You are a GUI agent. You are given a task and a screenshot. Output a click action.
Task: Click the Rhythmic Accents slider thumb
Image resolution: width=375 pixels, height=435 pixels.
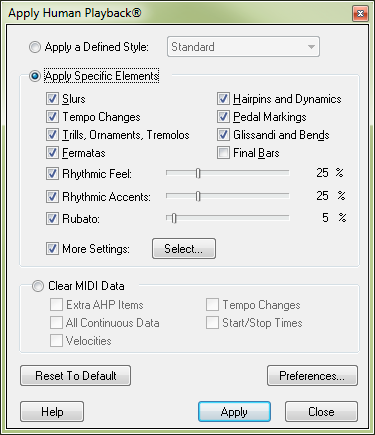198,196
